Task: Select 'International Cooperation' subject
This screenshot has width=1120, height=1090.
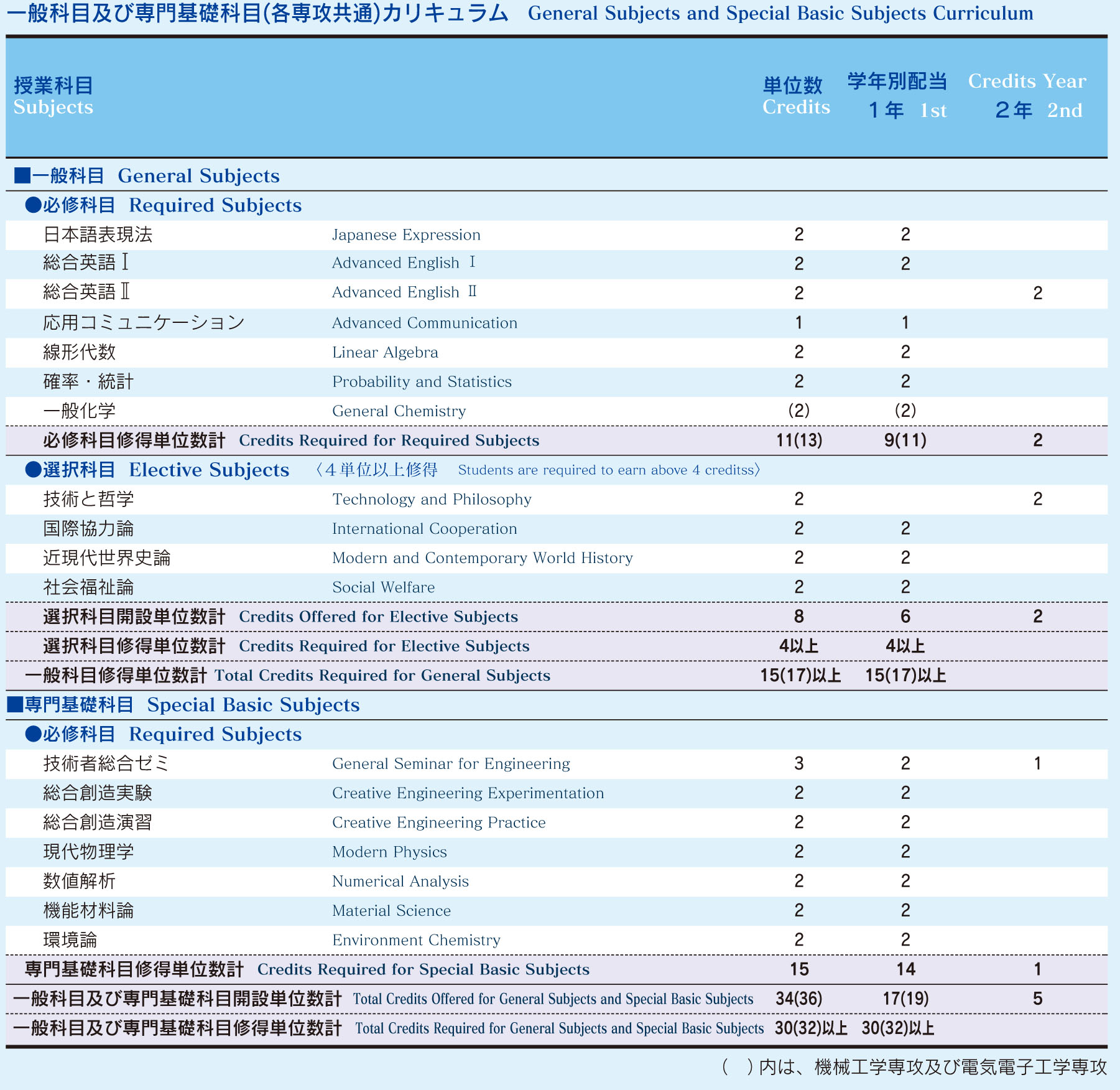Action: pyautogui.click(x=425, y=528)
